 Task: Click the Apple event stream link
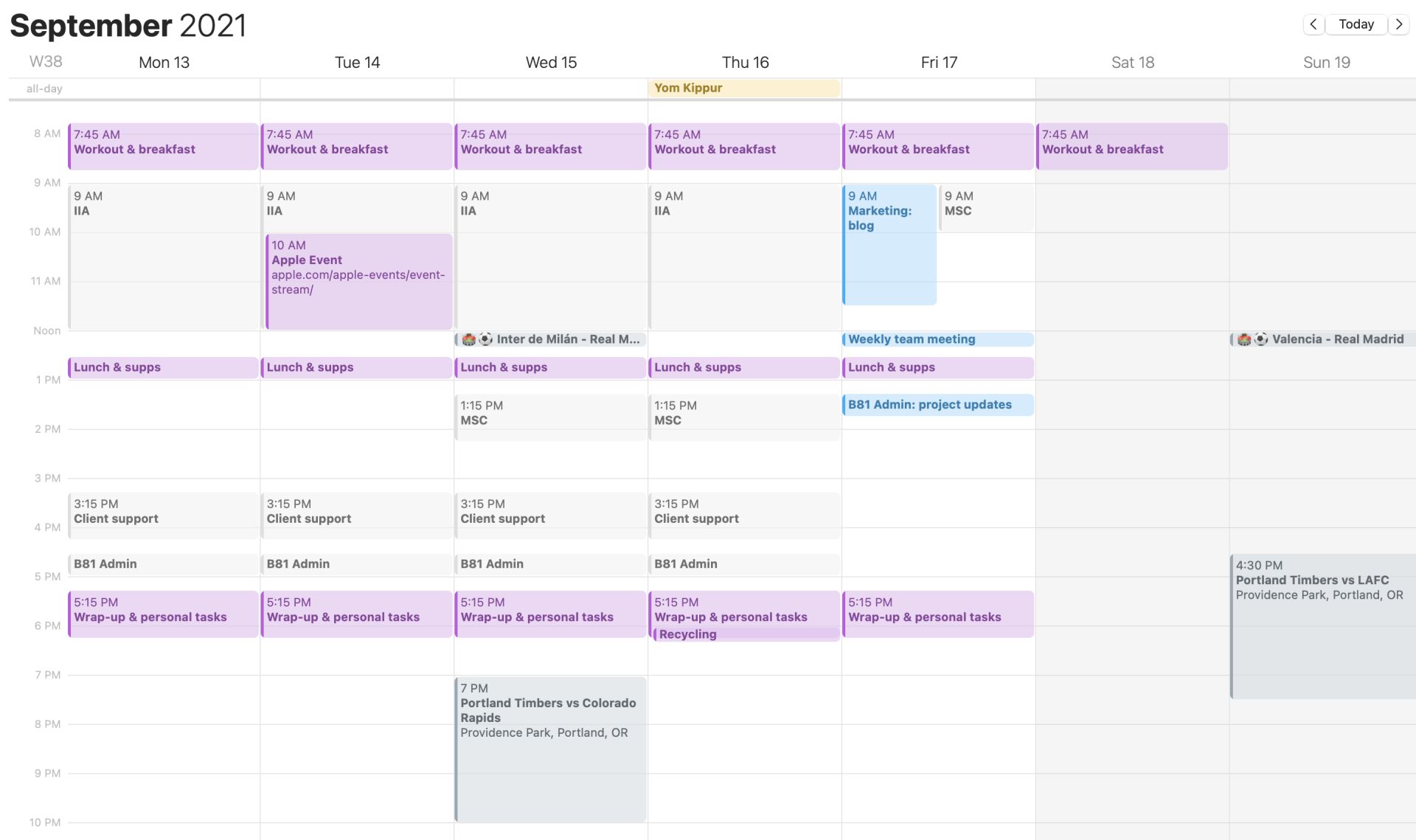(358, 282)
